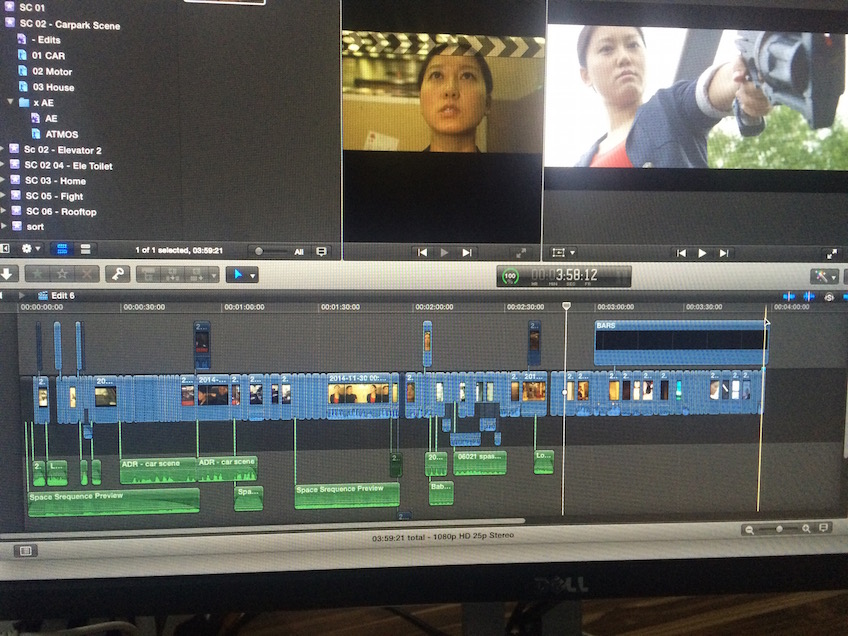848x636 pixels.
Task: Open browser gear action menu
Action: [31, 249]
